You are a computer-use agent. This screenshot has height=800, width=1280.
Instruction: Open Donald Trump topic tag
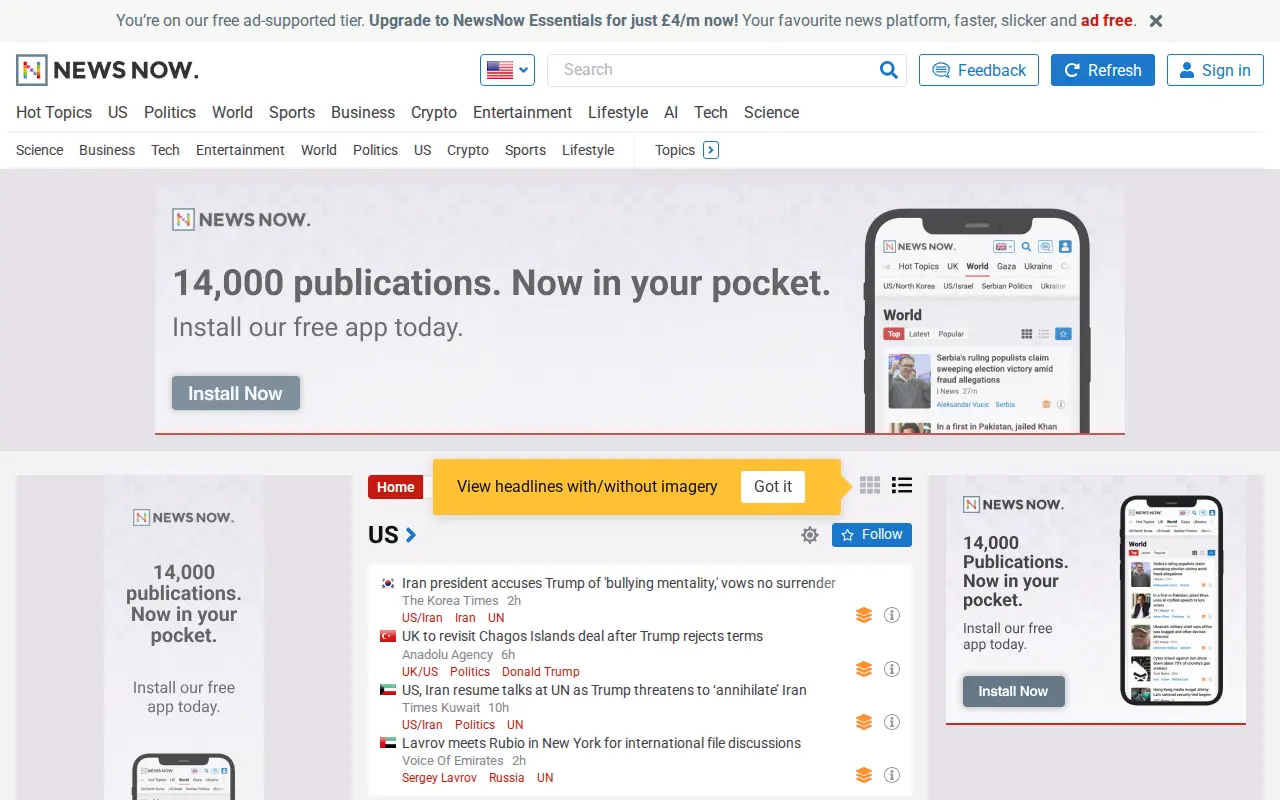tap(541, 672)
